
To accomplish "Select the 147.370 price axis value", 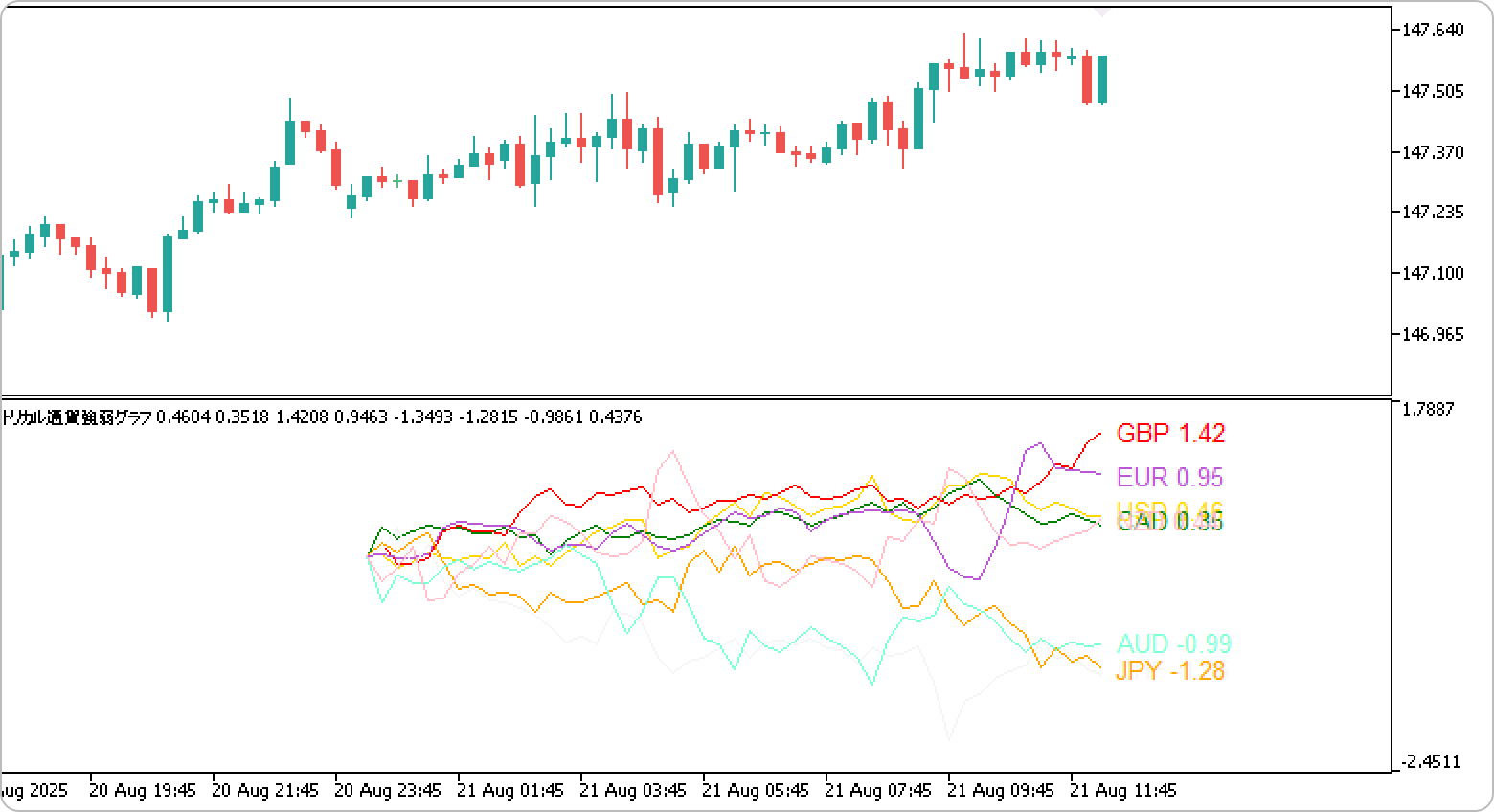I will [x=1433, y=152].
